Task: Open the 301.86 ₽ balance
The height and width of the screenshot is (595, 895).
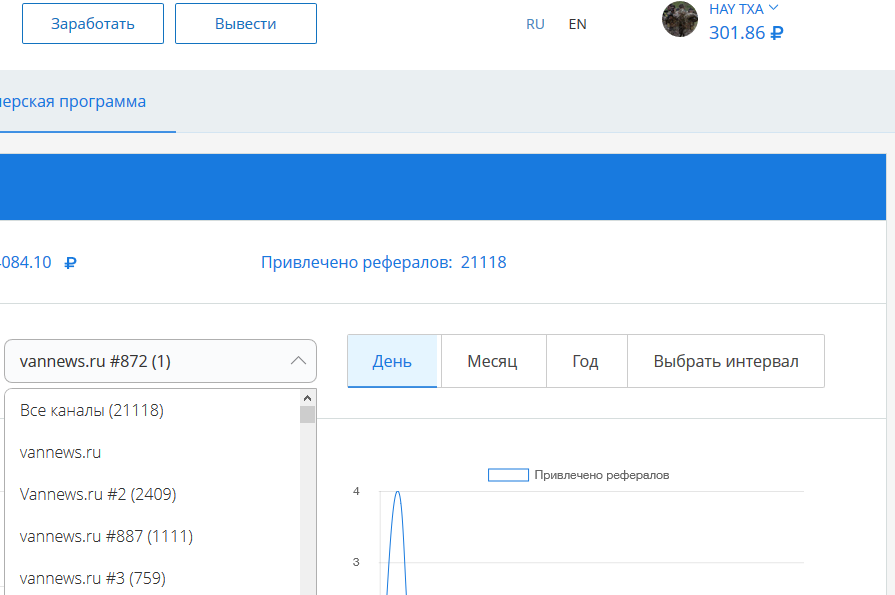Action: tap(745, 33)
